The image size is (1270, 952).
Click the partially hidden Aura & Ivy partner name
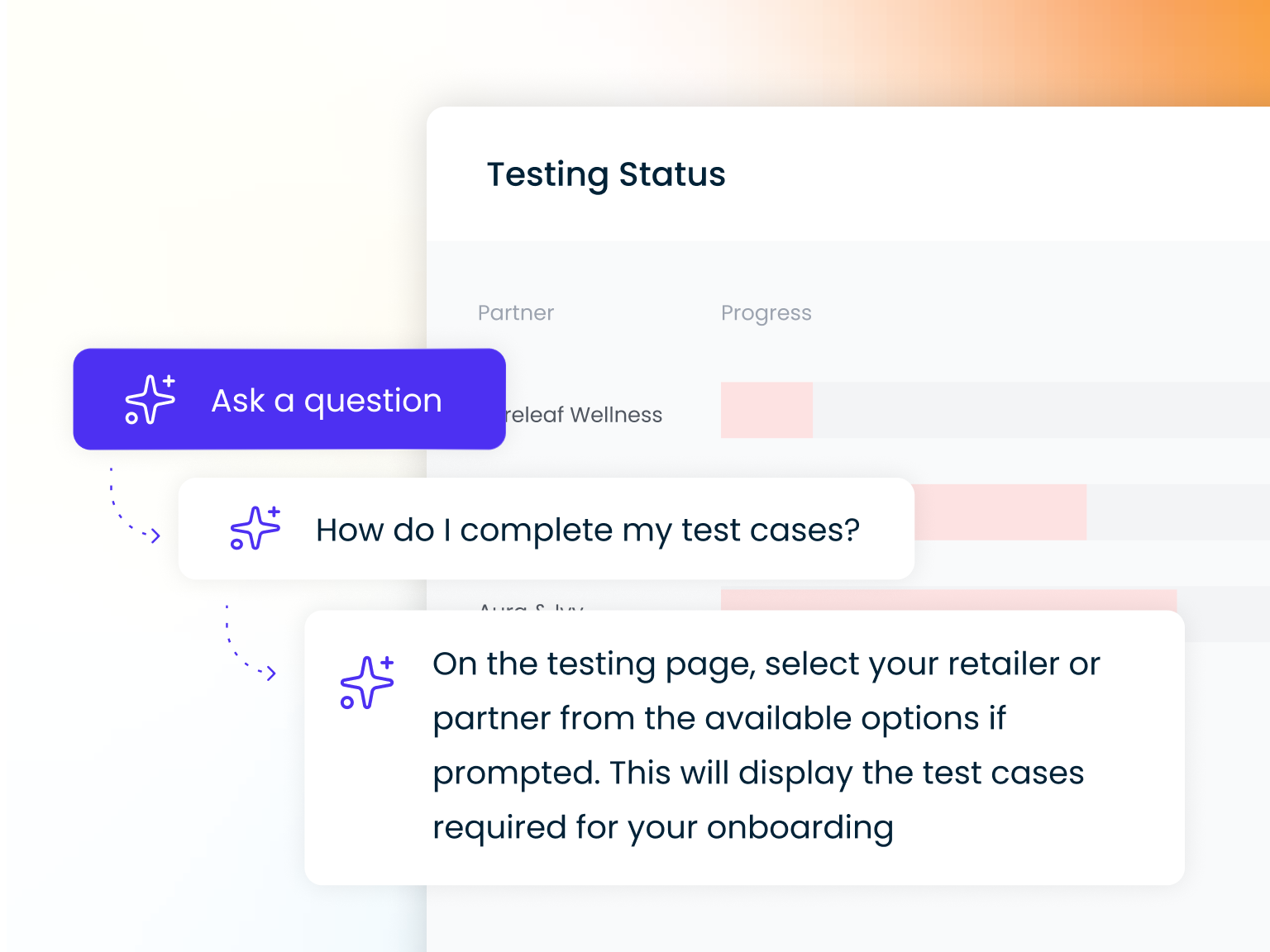coord(531,606)
